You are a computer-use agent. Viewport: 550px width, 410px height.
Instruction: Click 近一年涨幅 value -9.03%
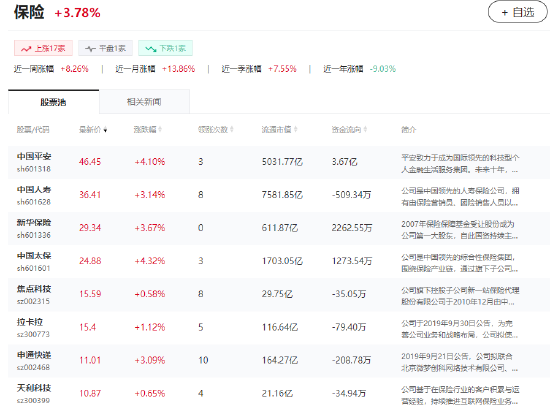[383, 69]
